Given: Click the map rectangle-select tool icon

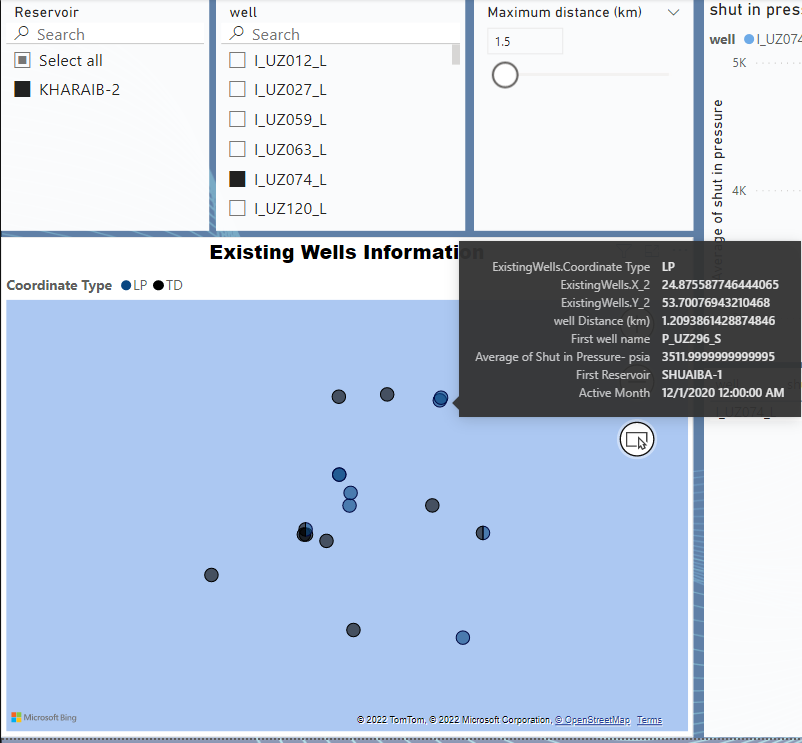Looking at the screenshot, I should (637, 439).
